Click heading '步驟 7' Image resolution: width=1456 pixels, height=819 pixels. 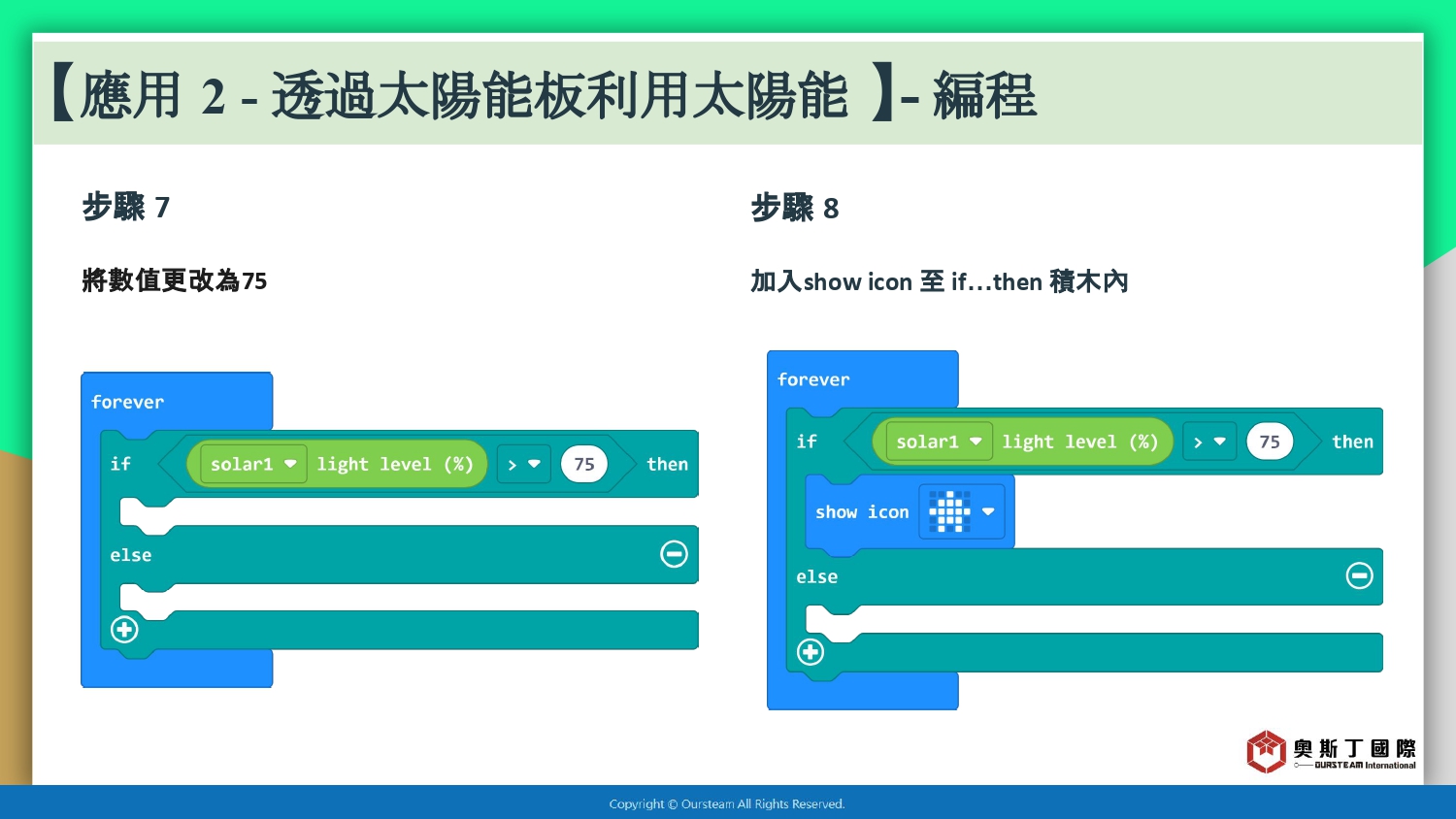click(126, 207)
